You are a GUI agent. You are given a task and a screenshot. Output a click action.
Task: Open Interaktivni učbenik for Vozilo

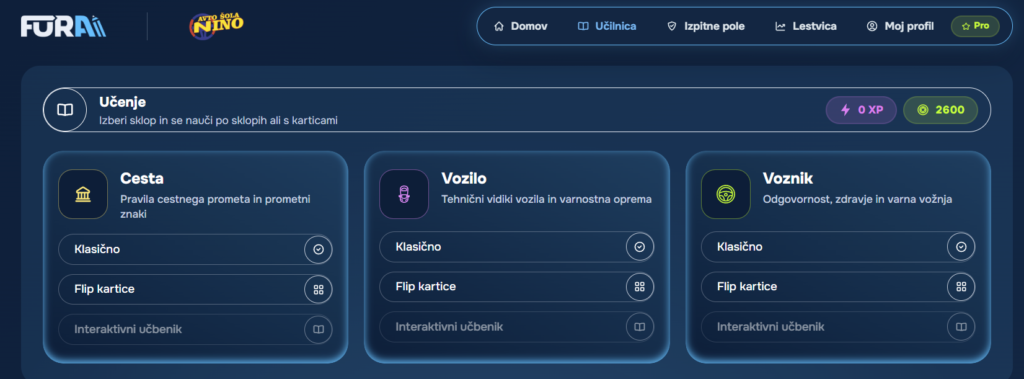(x=517, y=327)
